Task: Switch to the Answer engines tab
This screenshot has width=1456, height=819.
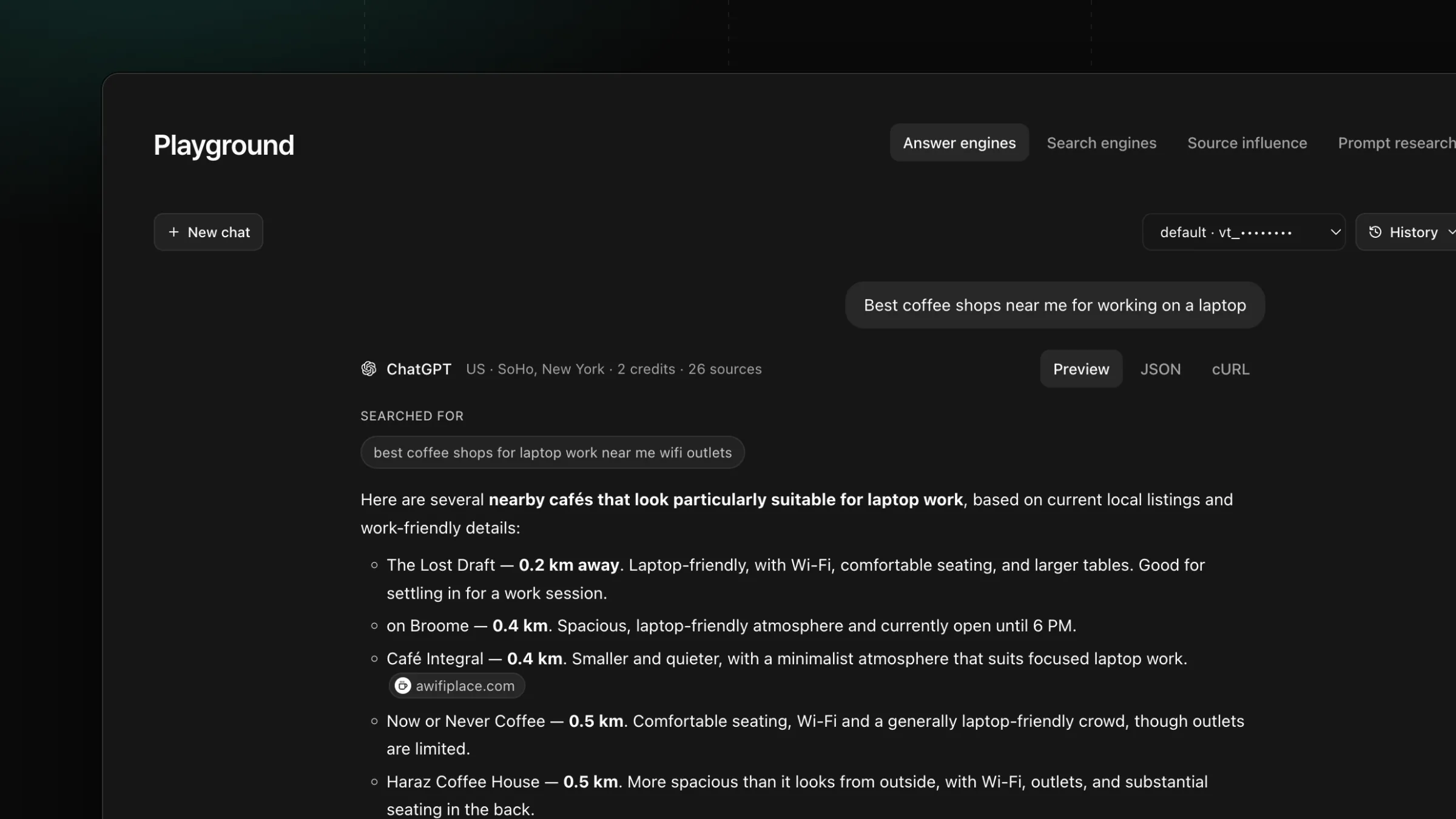Action: click(959, 143)
